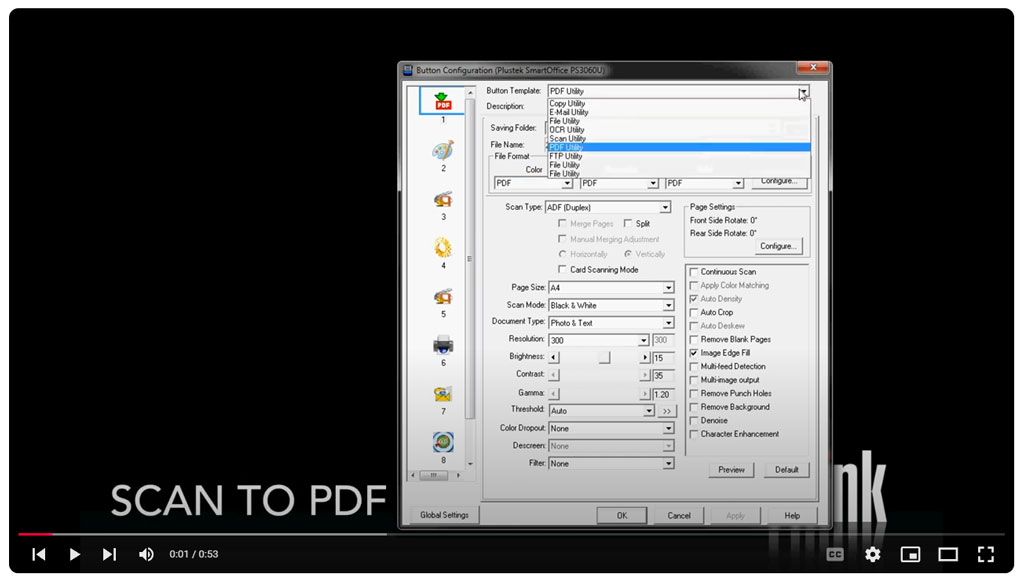The height and width of the screenshot is (583, 1024).
Task: Open the Resolution dropdown
Action: coord(643,341)
